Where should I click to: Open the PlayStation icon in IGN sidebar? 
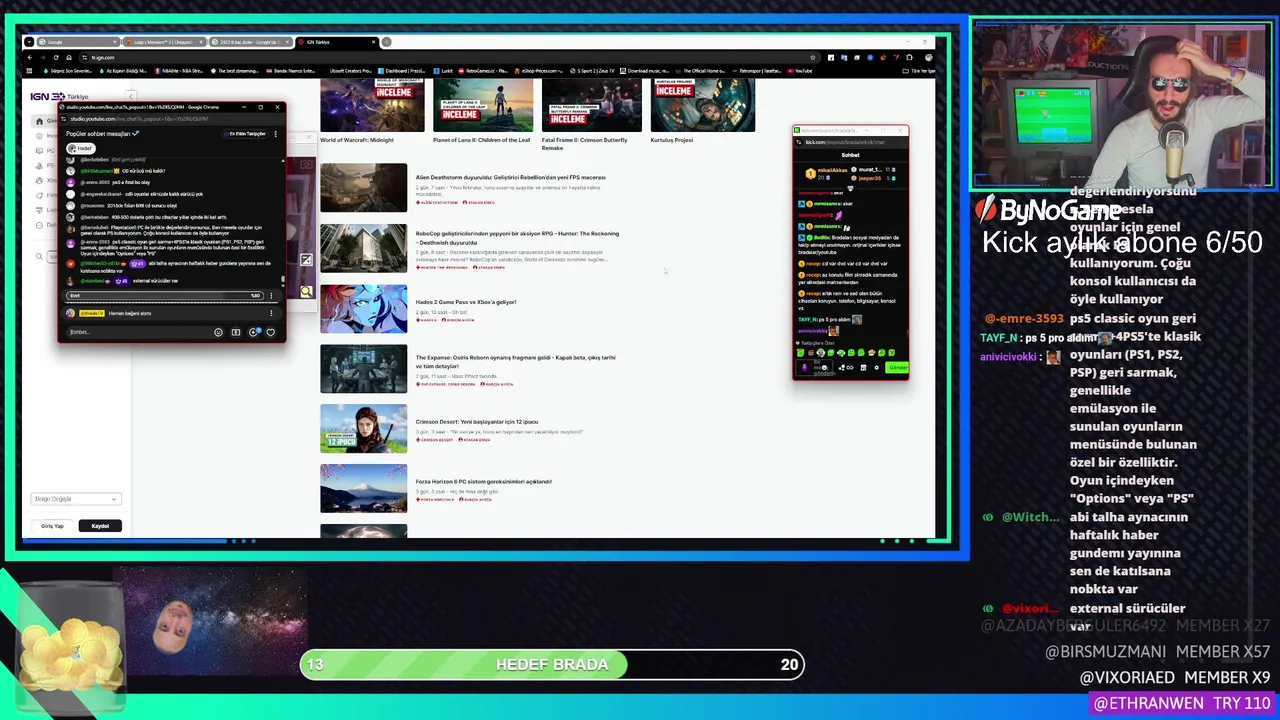pos(39,166)
